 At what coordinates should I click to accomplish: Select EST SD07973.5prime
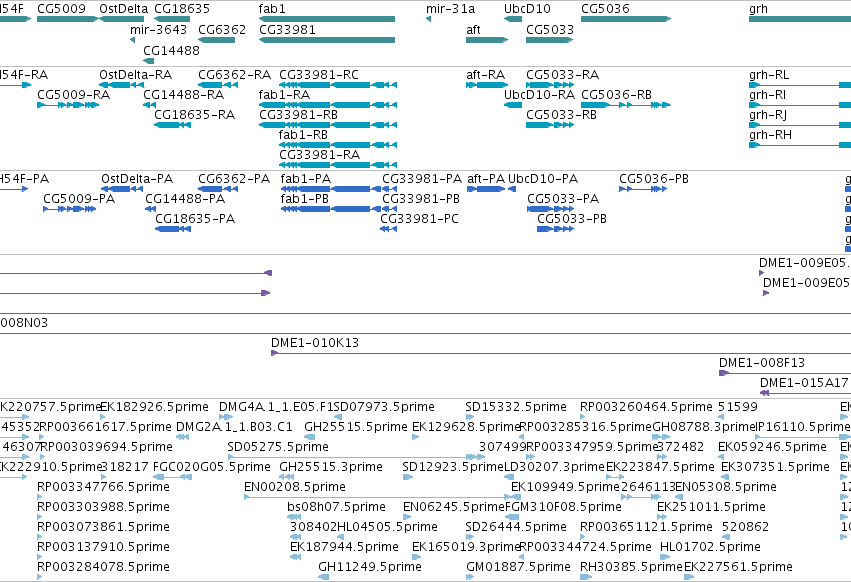[338, 417]
